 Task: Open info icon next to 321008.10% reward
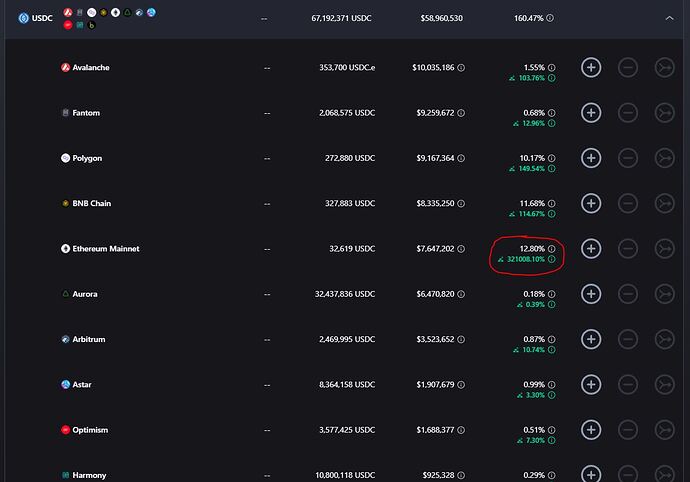[x=551, y=259]
